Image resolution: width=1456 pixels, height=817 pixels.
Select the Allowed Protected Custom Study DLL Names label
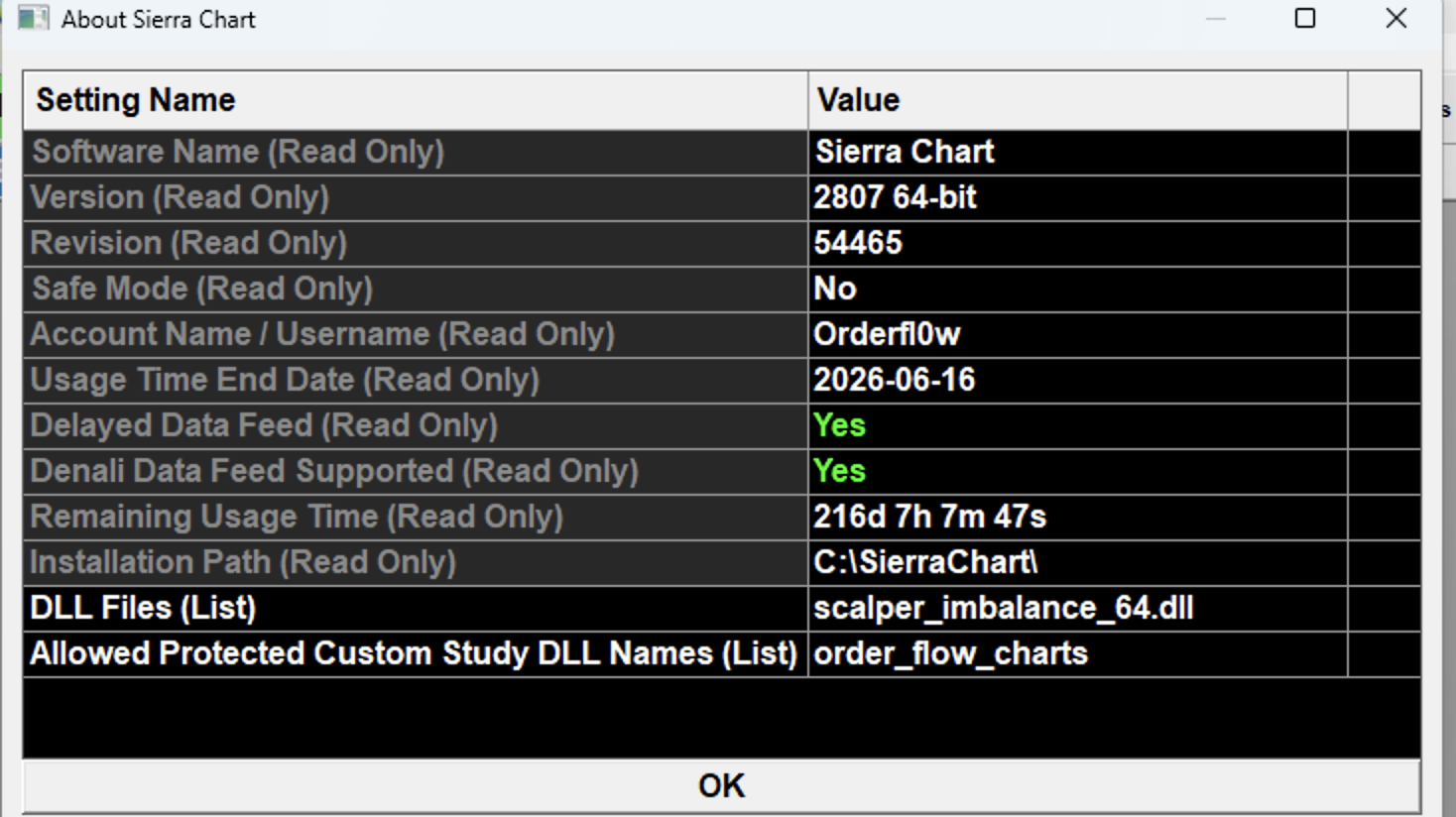(x=414, y=653)
